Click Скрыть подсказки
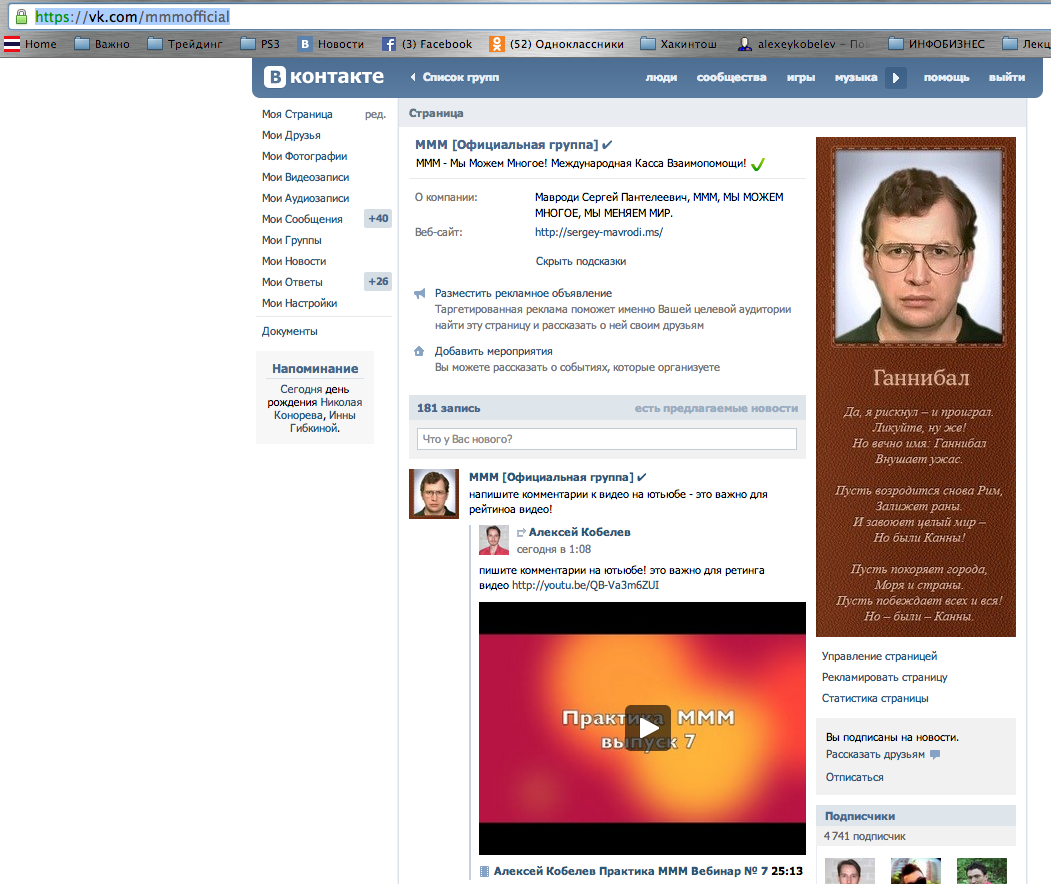1051x884 pixels. tap(580, 261)
